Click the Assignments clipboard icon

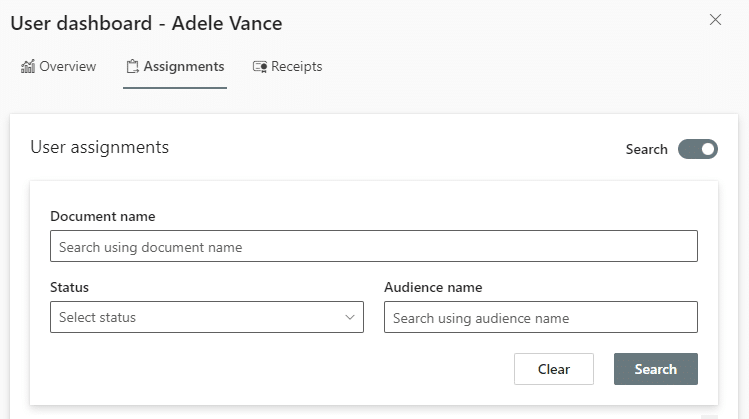tap(132, 66)
